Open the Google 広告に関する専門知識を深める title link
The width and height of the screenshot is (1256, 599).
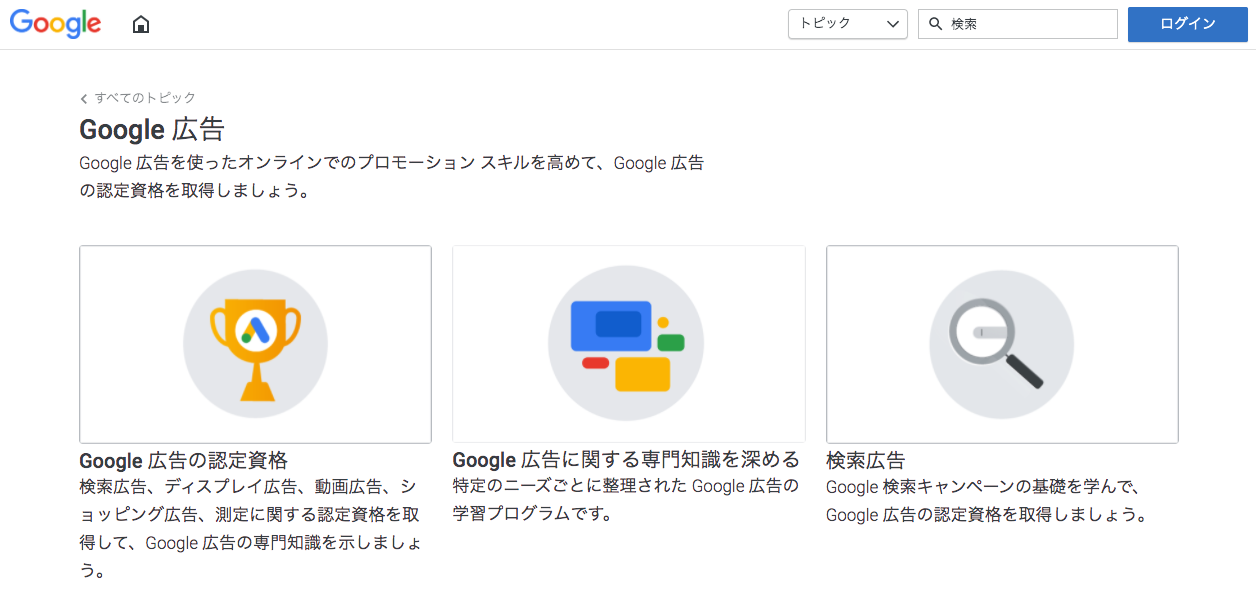[626, 459]
